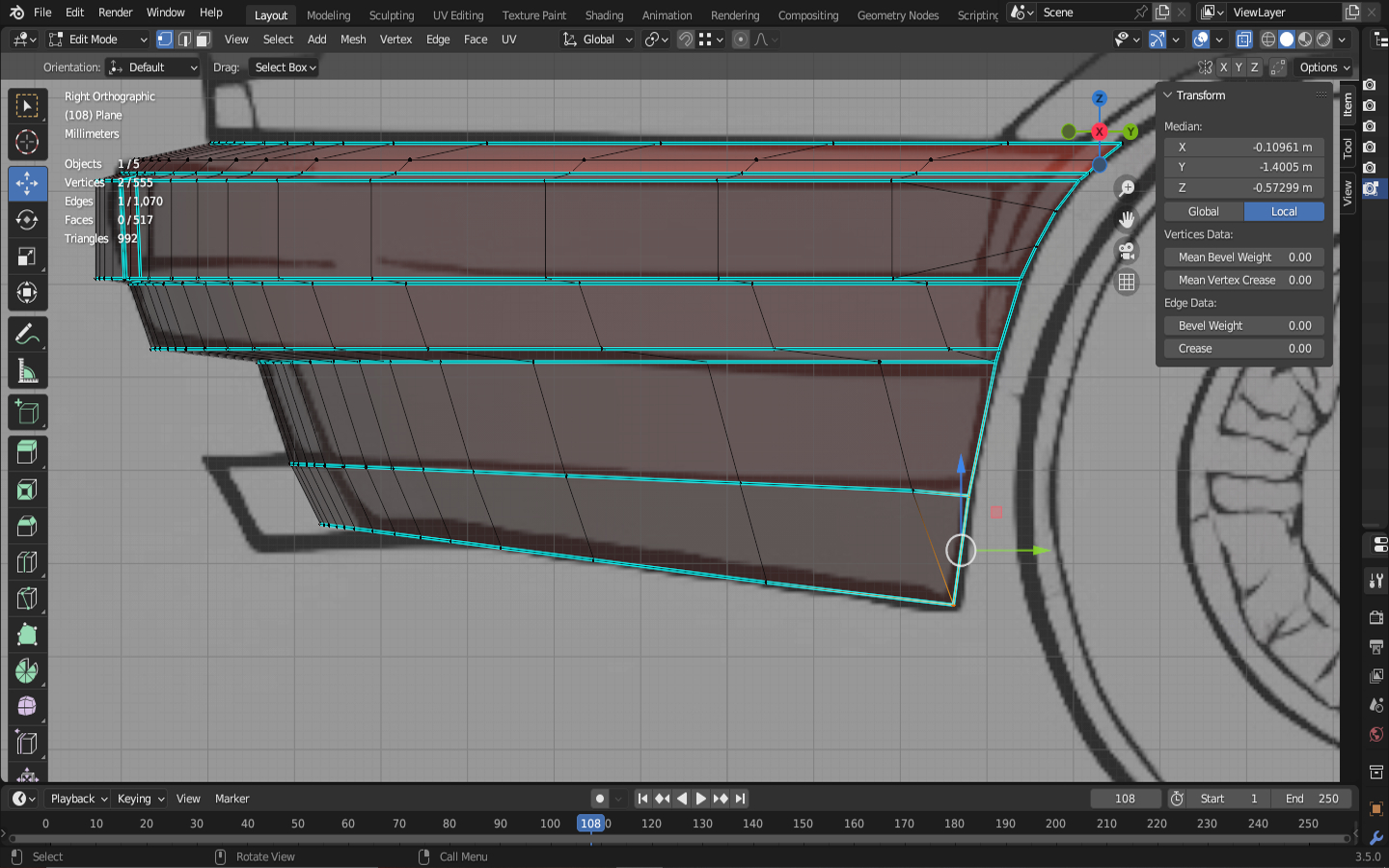The image size is (1389, 868).
Task: Open the Playback dropdown in the timeline
Action: tap(78, 799)
